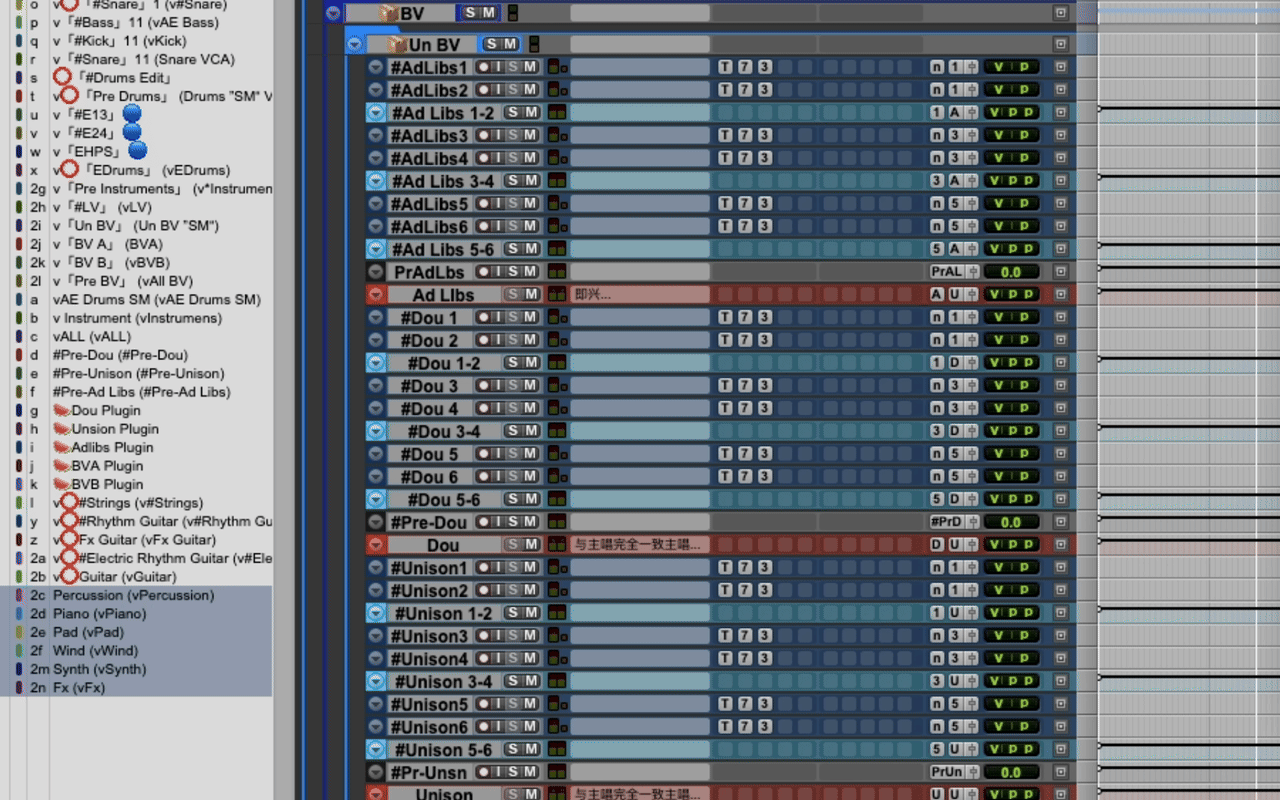Click the right-edge square button on PrAdLbs
Screen dimensions: 1280x800
pos(1060,272)
